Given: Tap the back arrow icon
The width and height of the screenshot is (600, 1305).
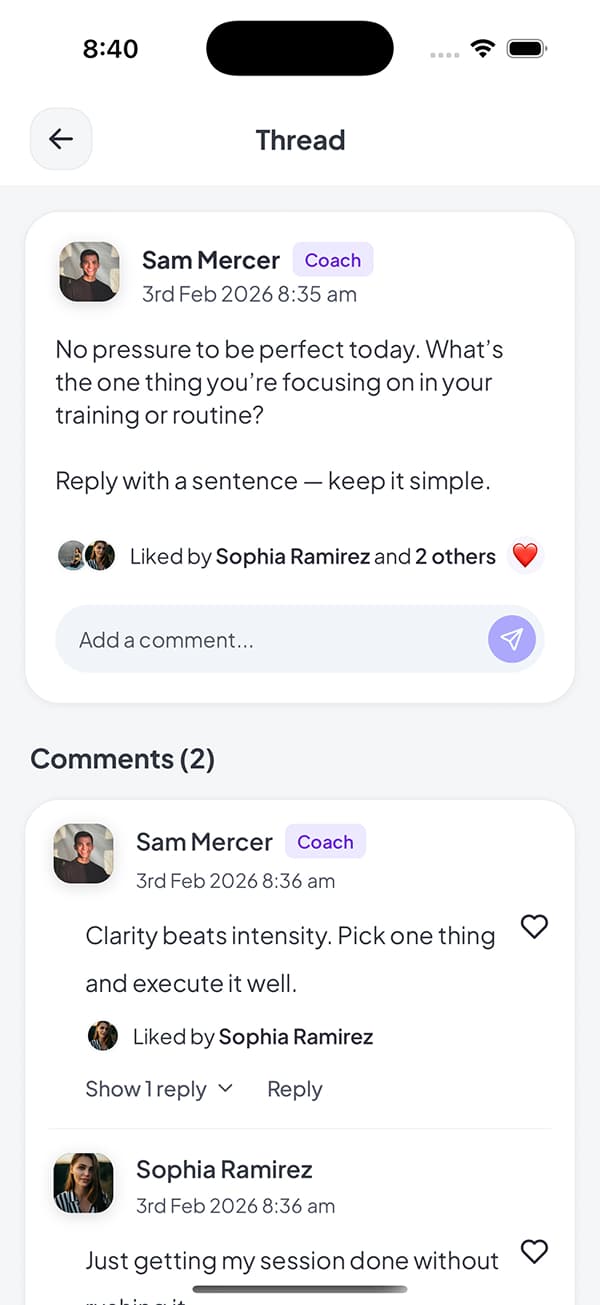Looking at the screenshot, I should pos(61,139).
